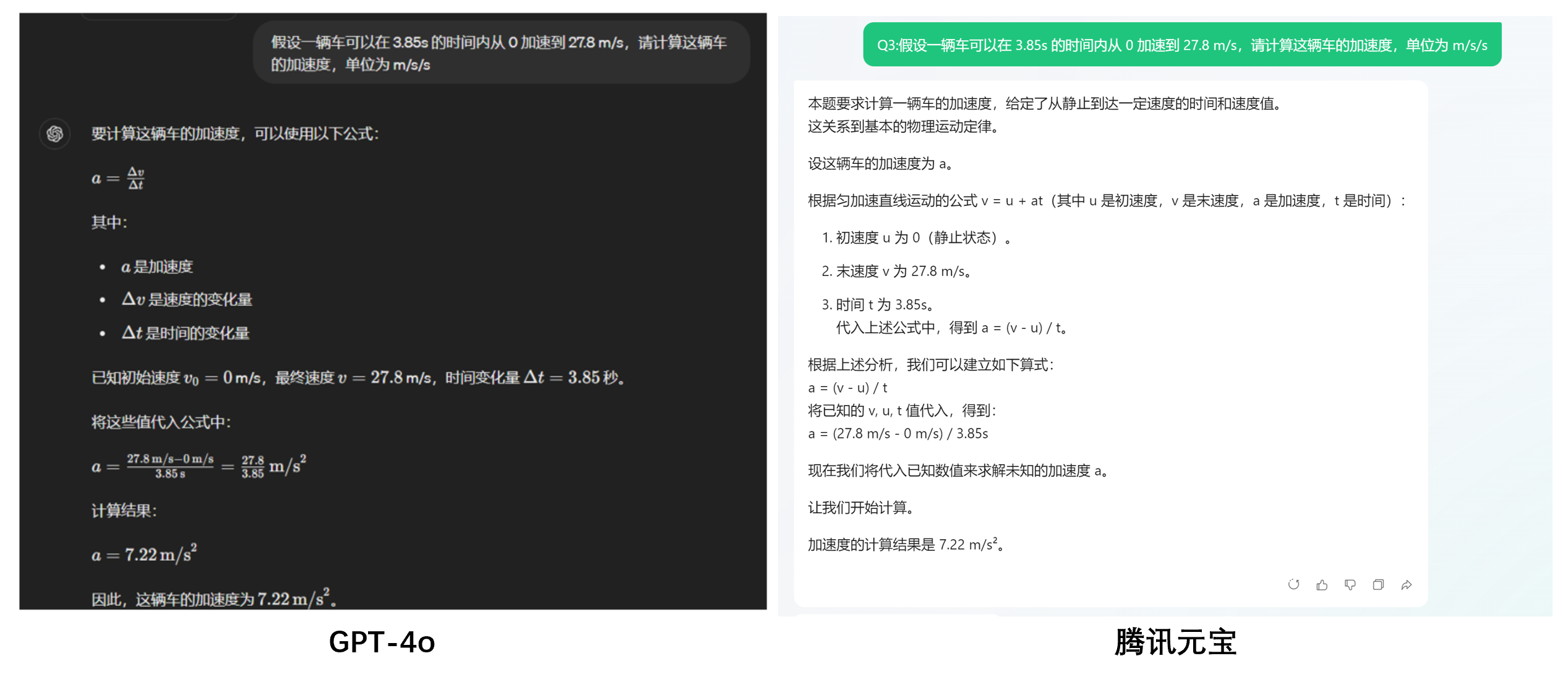Click the text '加速度的计算结果是 7.22 m/s²。'
Viewport: 1568px width, 682px height.
[907, 544]
